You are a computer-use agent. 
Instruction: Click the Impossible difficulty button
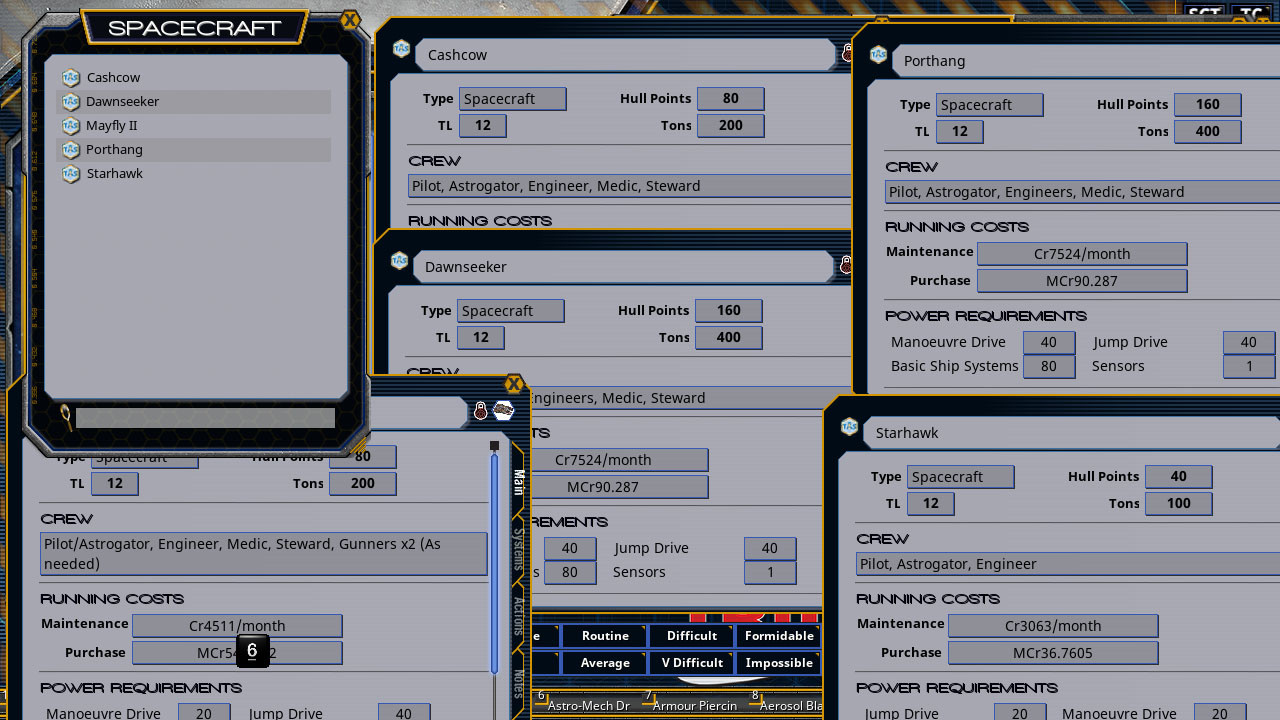778,662
